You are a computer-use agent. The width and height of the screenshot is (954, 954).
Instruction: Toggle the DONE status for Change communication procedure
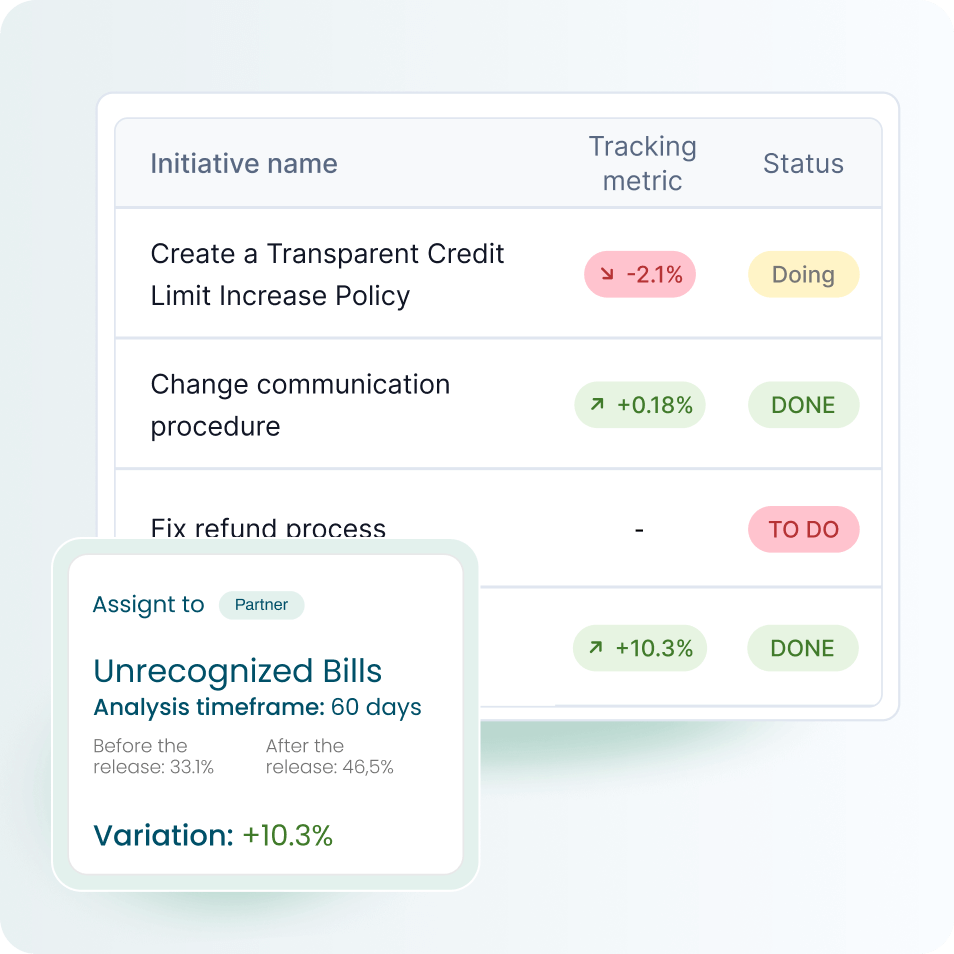point(803,405)
